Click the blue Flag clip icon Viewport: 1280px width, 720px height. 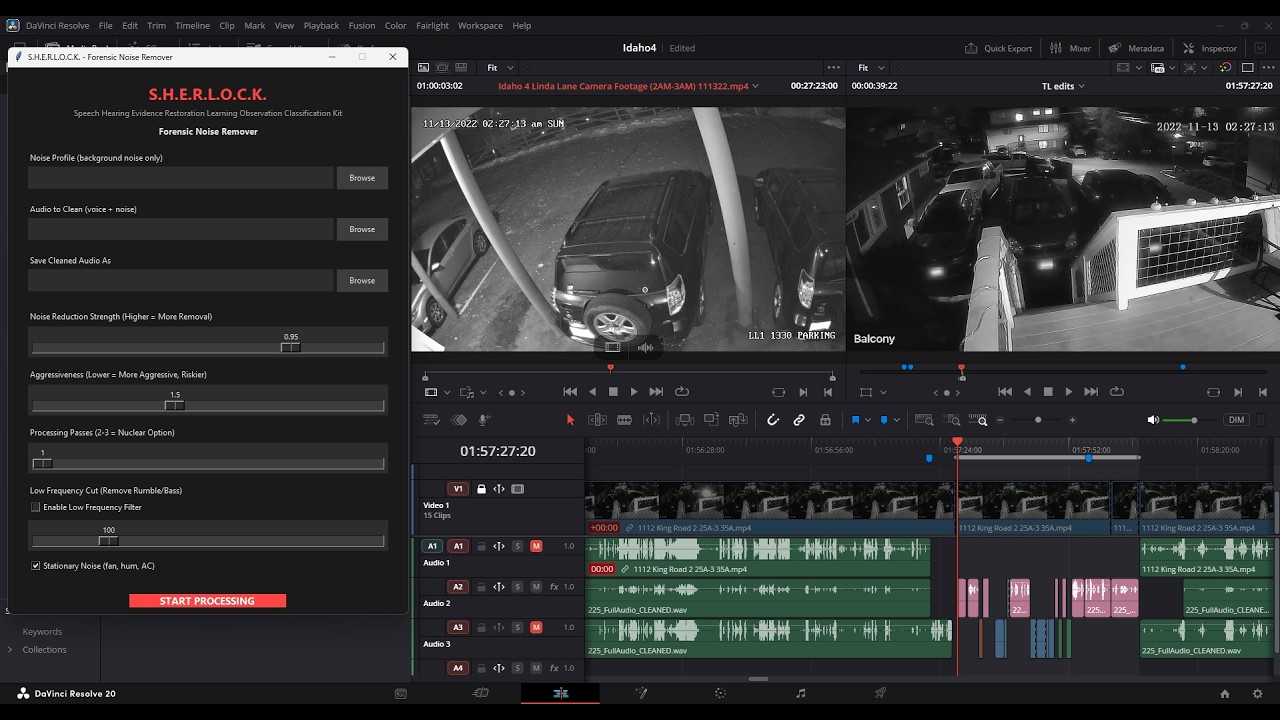tap(855, 420)
